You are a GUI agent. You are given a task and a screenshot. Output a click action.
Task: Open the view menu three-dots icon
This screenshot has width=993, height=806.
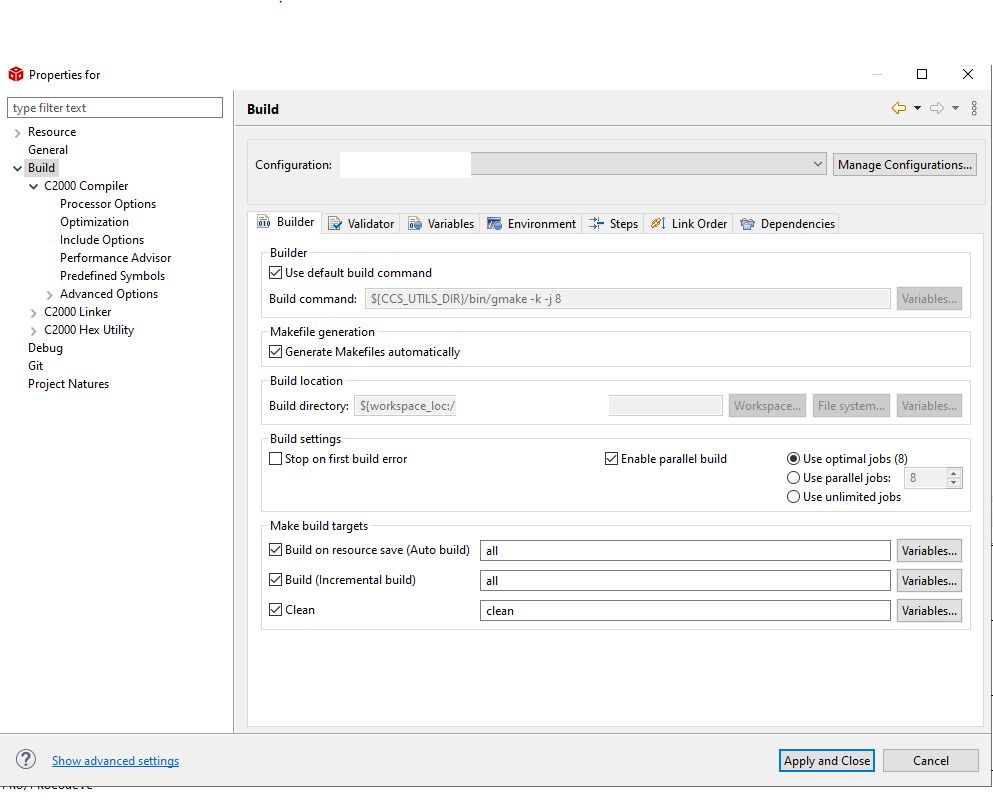tap(974, 108)
